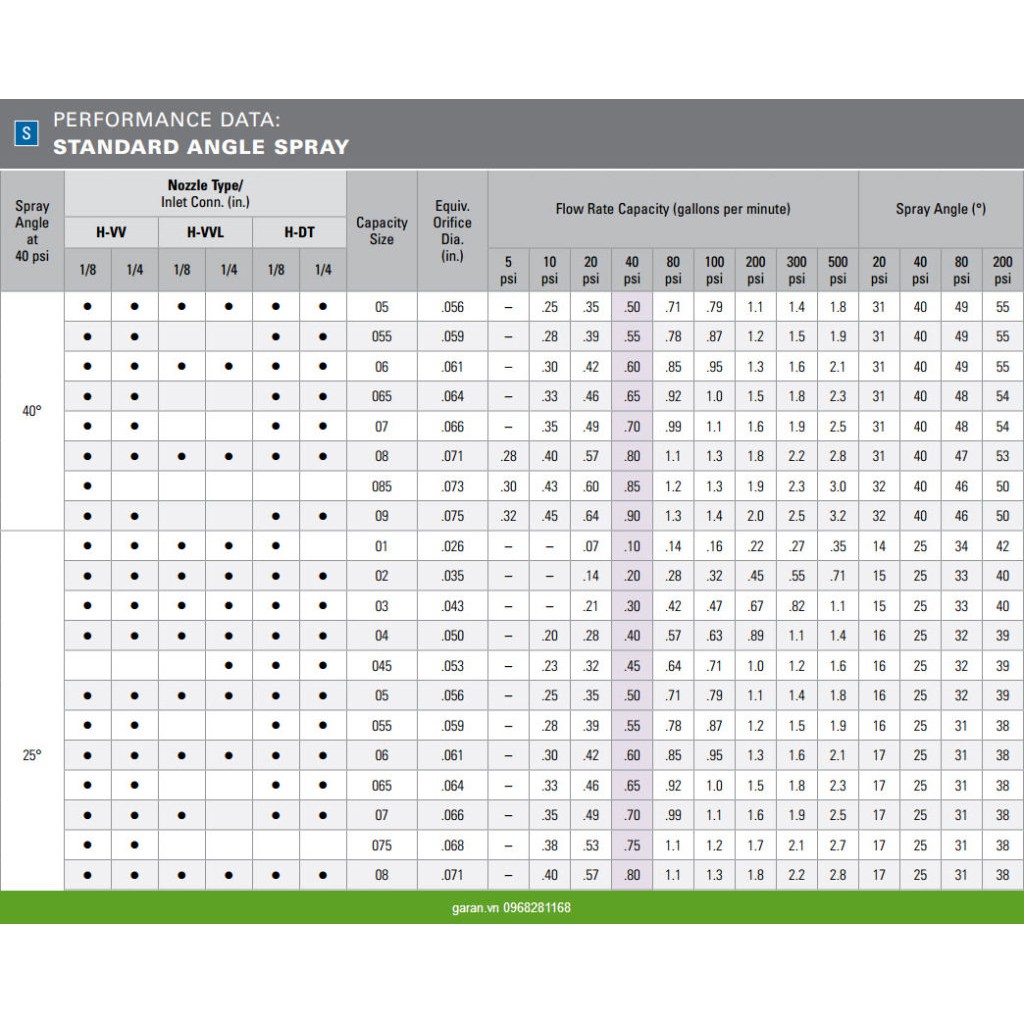Viewport: 1024px width, 1024px height.
Task: Select orifice diameter .053
Action: point(452,666)
